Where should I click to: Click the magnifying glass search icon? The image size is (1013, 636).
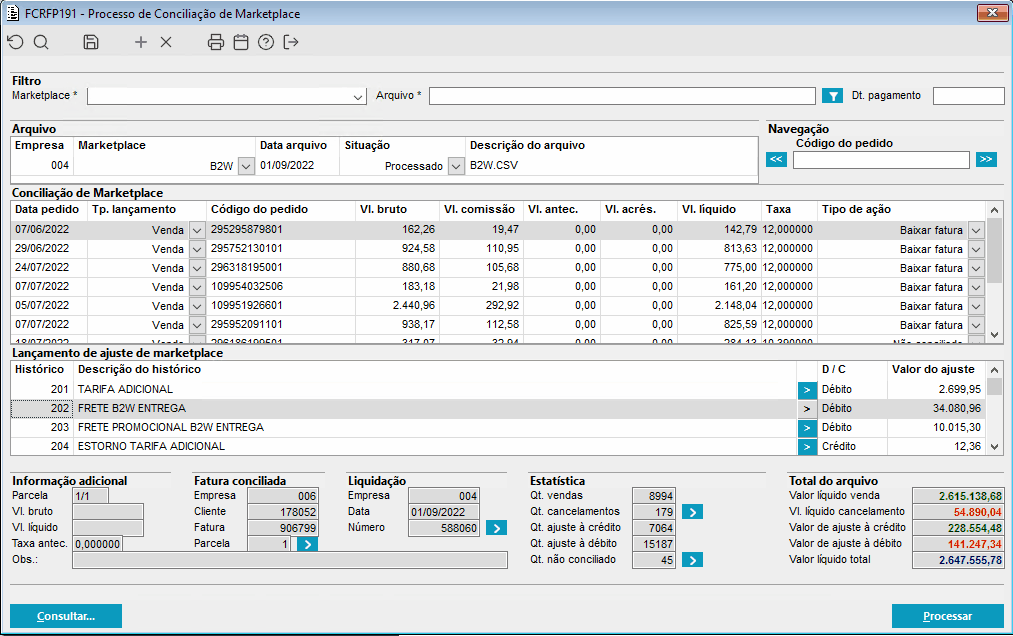[x=41, y=42]
